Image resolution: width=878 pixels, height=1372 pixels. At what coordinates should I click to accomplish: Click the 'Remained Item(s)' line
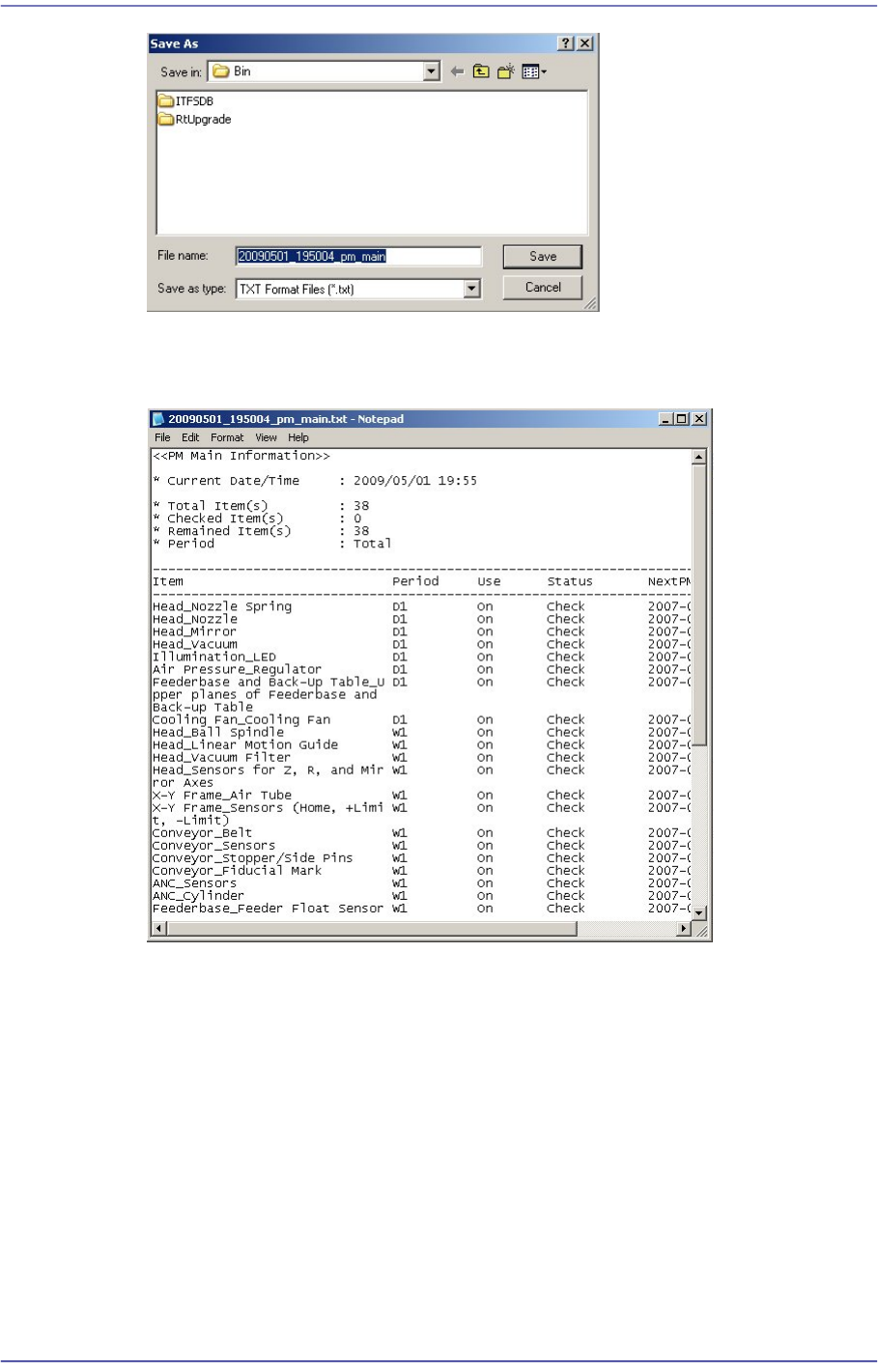(x=261, y=531)
